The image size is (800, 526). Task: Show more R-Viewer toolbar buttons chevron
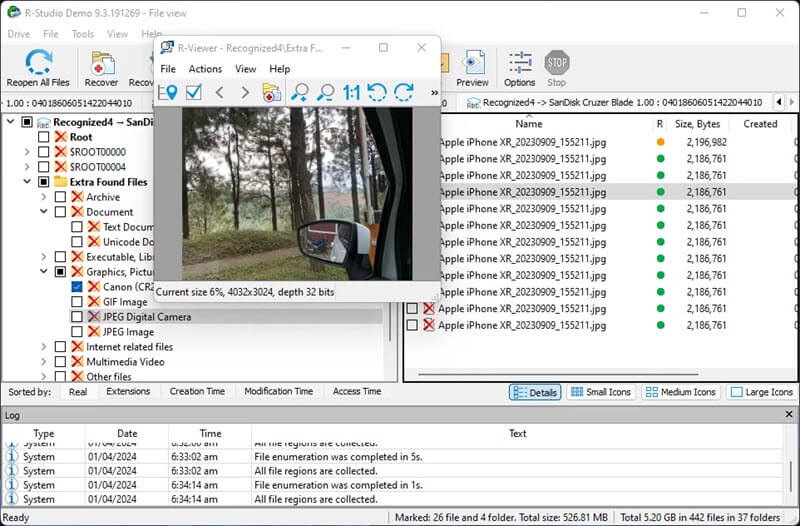434,92
